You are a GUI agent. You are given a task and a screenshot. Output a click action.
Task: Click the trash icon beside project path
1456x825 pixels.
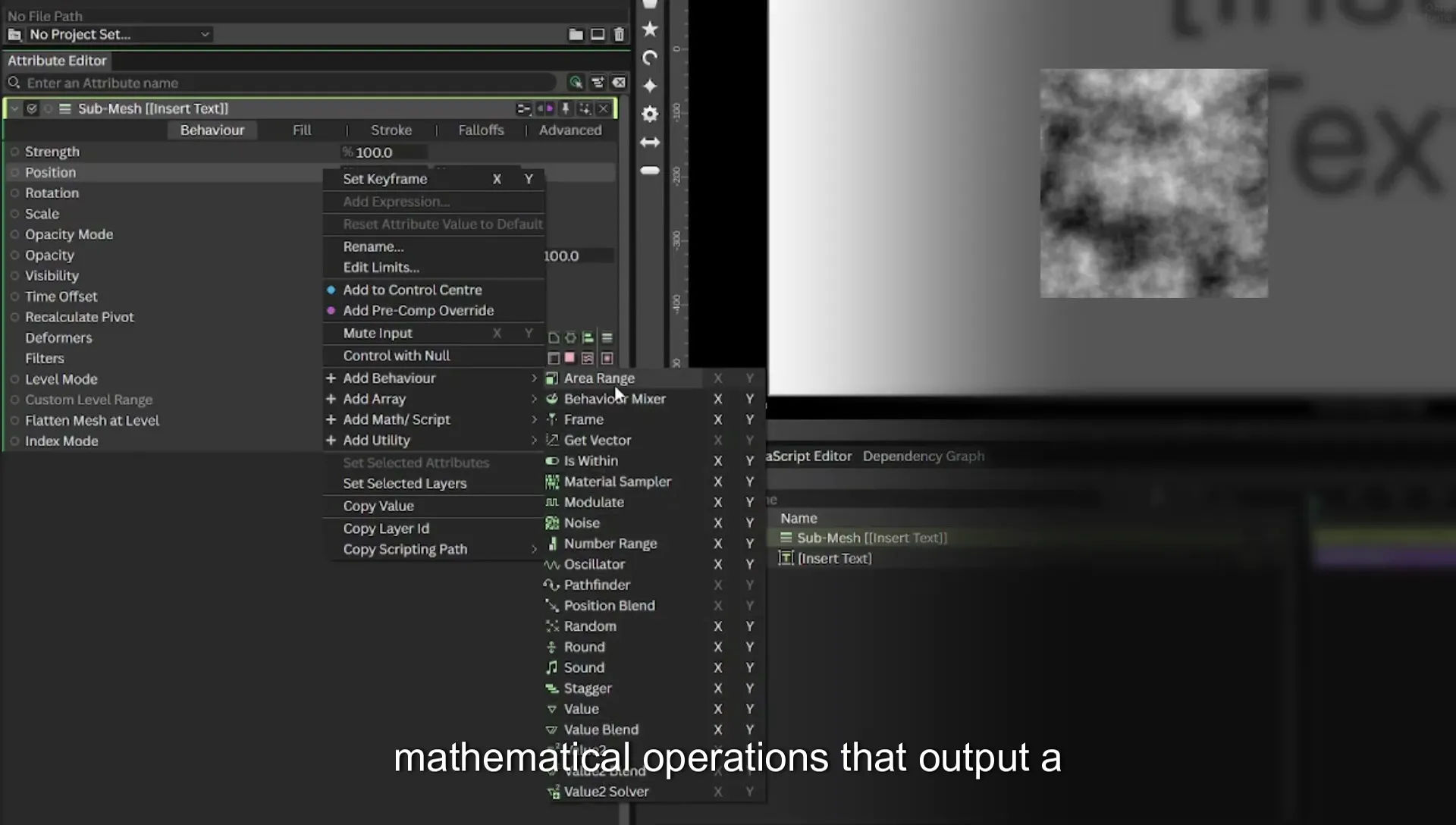[x=619, y=34]
